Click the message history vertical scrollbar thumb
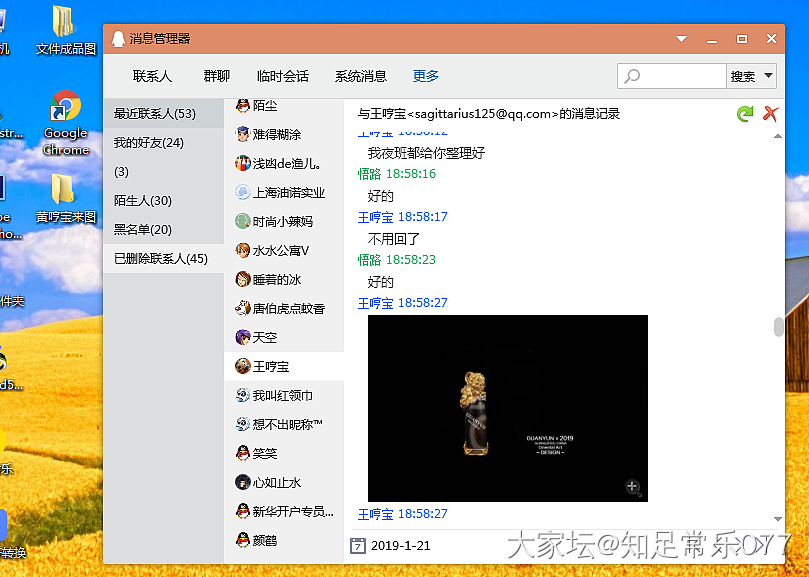Screen dimensions: 809x577 point(778,328)
